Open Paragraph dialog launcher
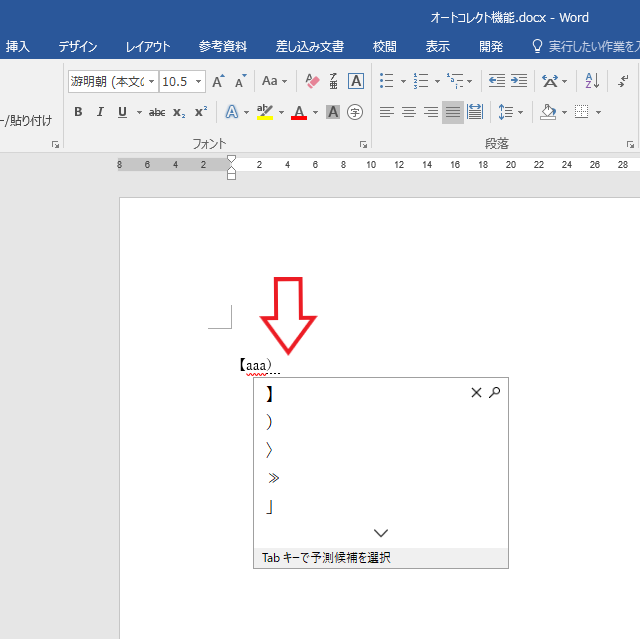640x639 pixels. click(630, 144)
